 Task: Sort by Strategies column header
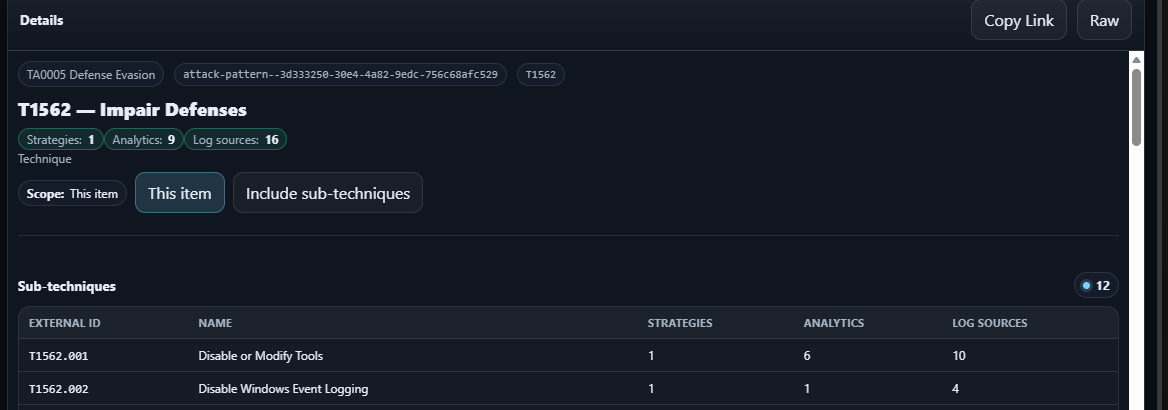[680, 323]
